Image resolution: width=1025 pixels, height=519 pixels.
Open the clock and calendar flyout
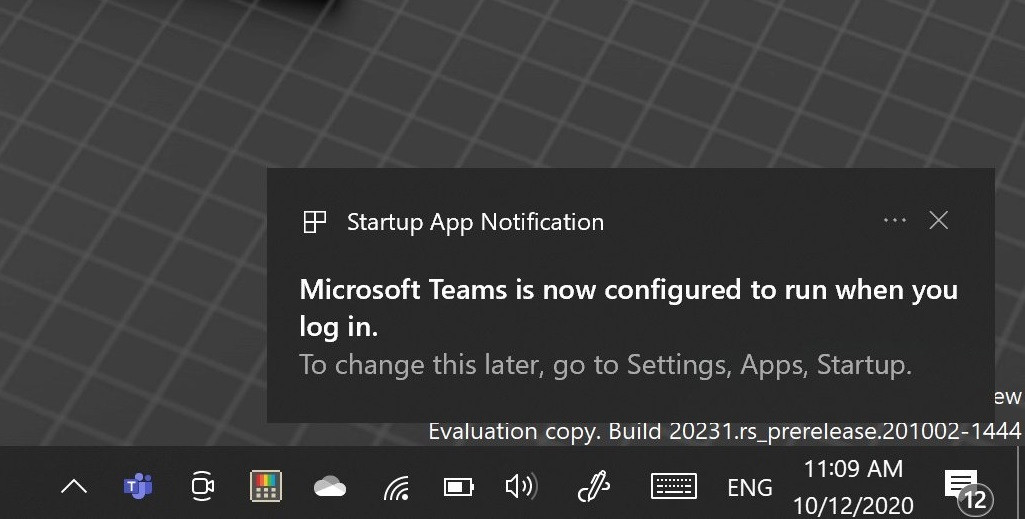853,487
